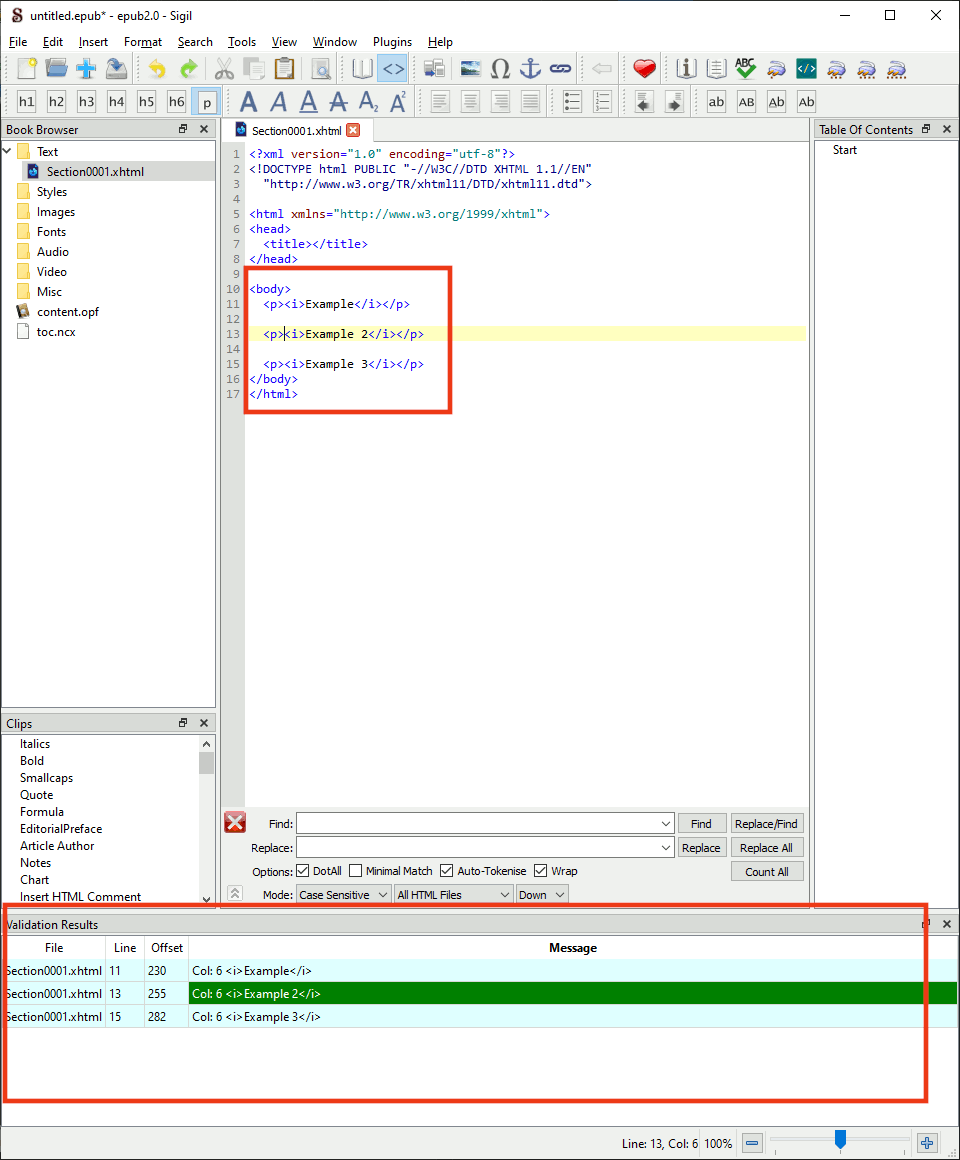The height and width of the screenshot is (1160, 960).
Task: Click the Save toolbar icon
Action: click(x=116, y=69)
